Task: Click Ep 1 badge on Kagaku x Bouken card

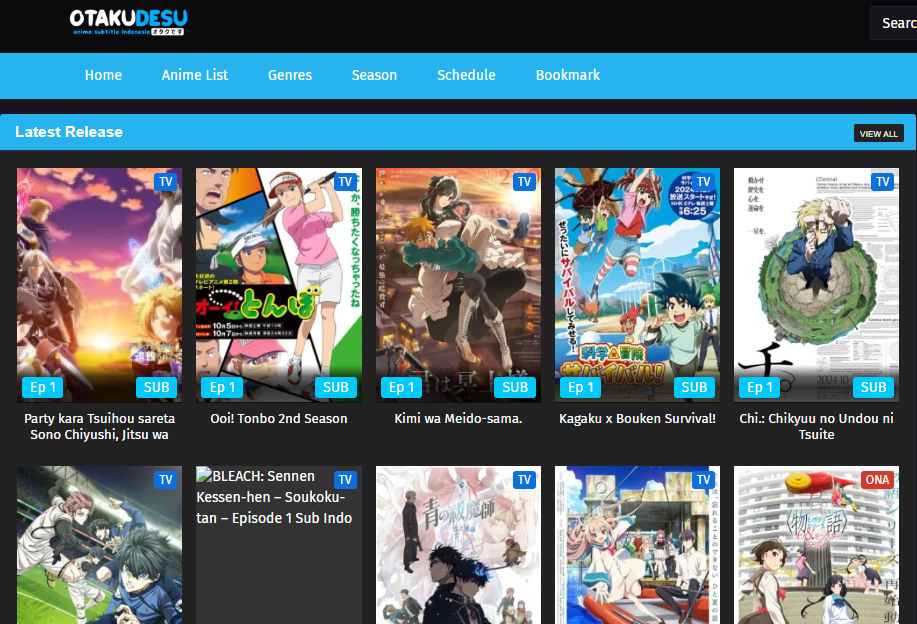Action: tap(581, 387)
